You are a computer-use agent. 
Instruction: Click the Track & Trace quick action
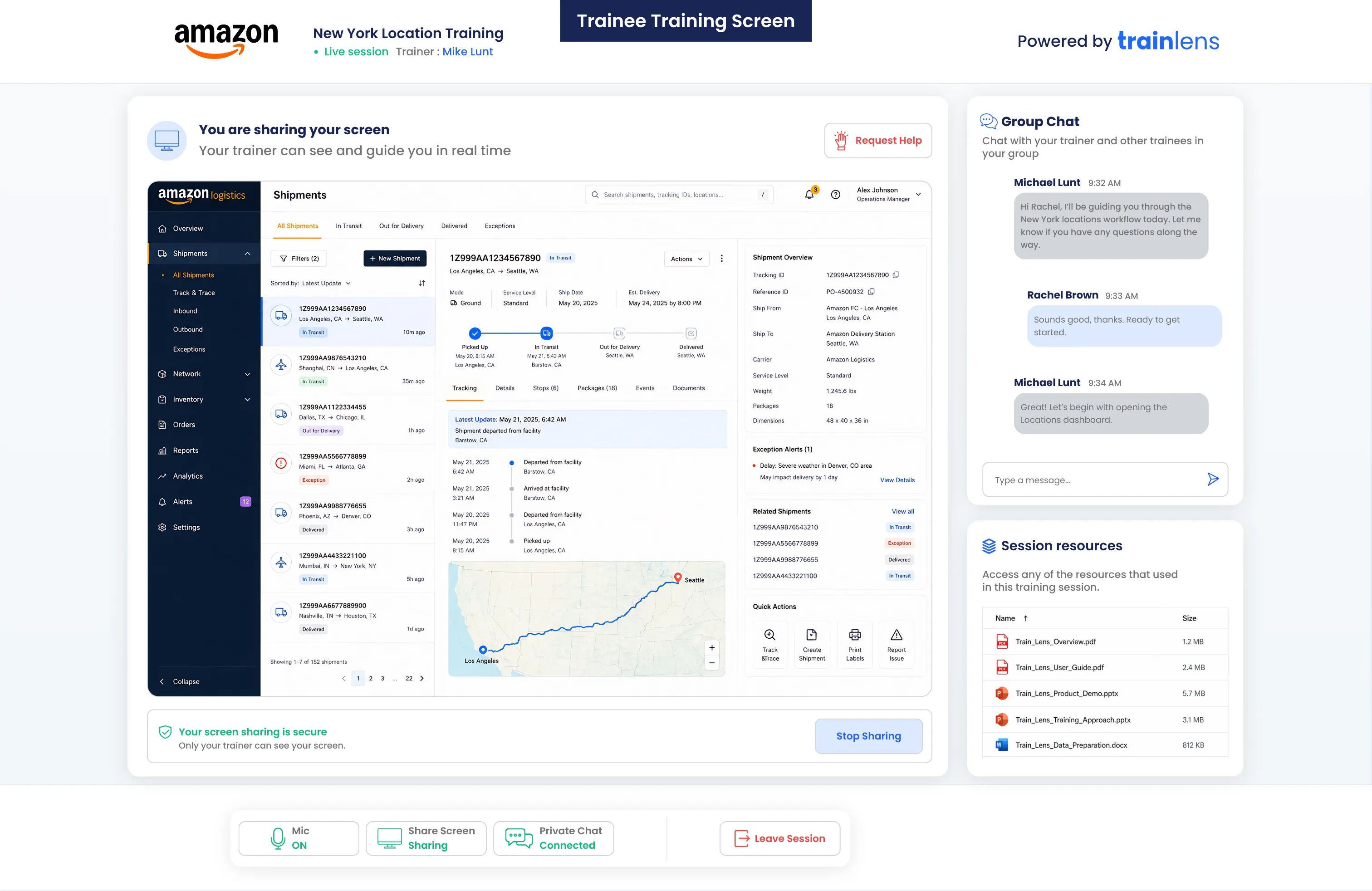(x=769, y=644)
